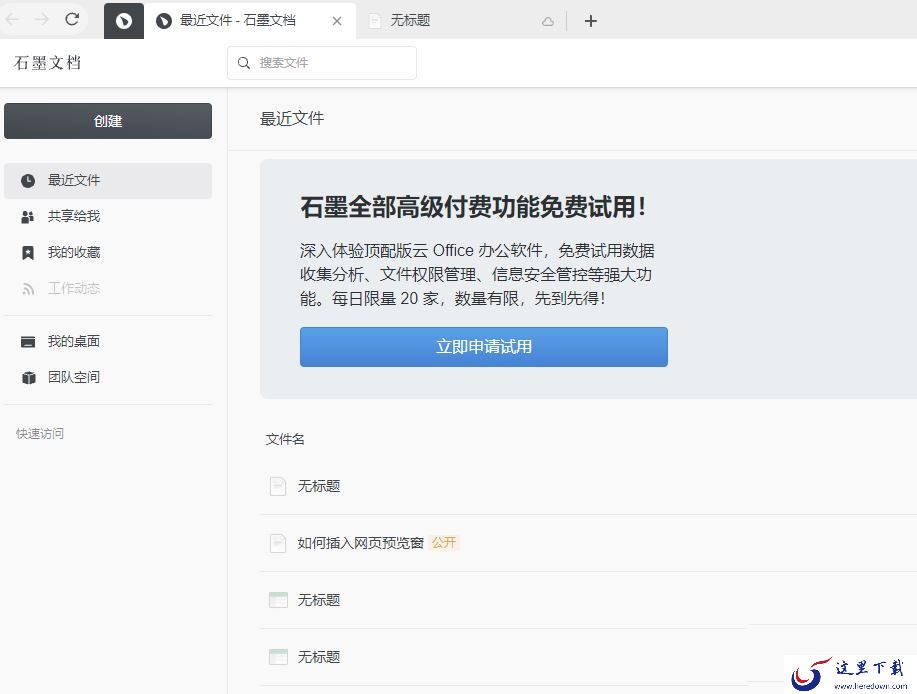The width and height of the screenshot is (917, 694).
Task: Click the box icon beside 团队空间
Action: (x=28, y=378)
